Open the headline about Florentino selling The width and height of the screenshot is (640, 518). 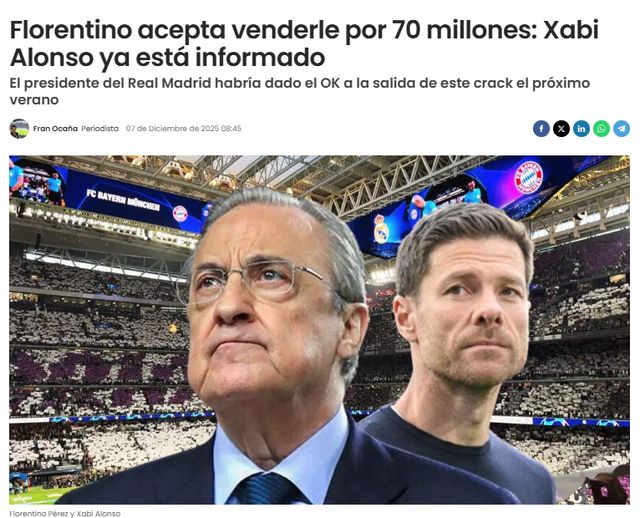[x=304, y=43]
